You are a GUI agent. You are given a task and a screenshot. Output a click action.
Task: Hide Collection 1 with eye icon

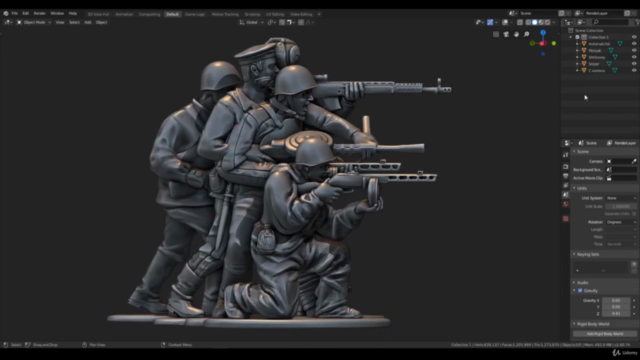click(x=634, y=37)
